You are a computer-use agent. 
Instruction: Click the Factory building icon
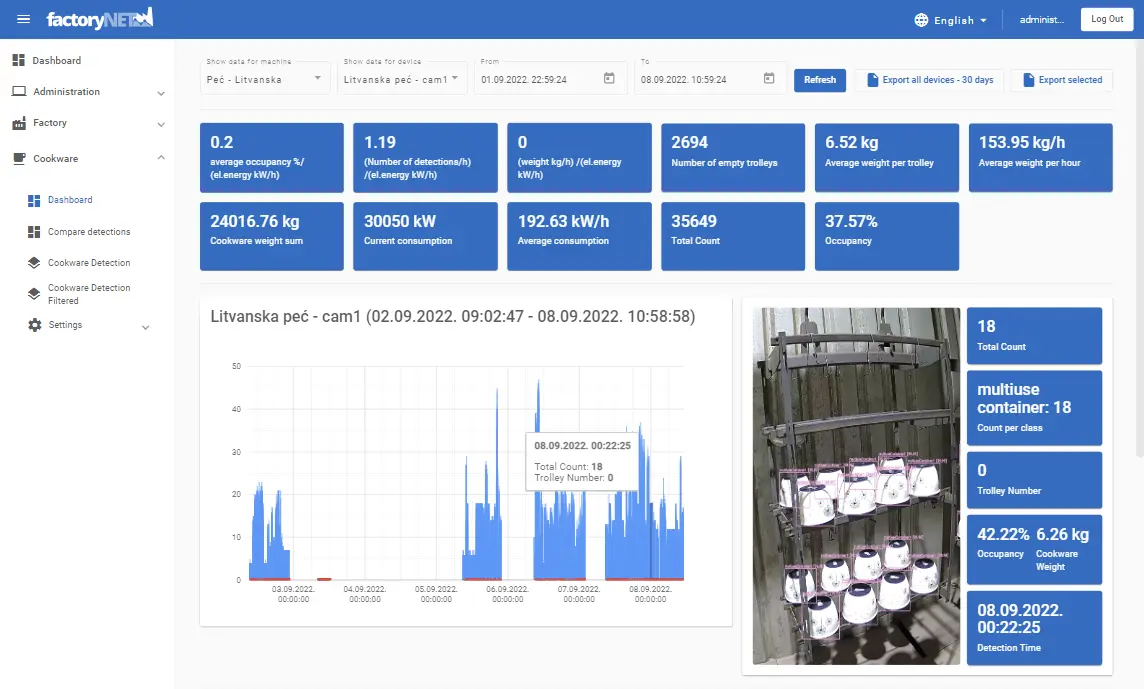coord(19,123)
